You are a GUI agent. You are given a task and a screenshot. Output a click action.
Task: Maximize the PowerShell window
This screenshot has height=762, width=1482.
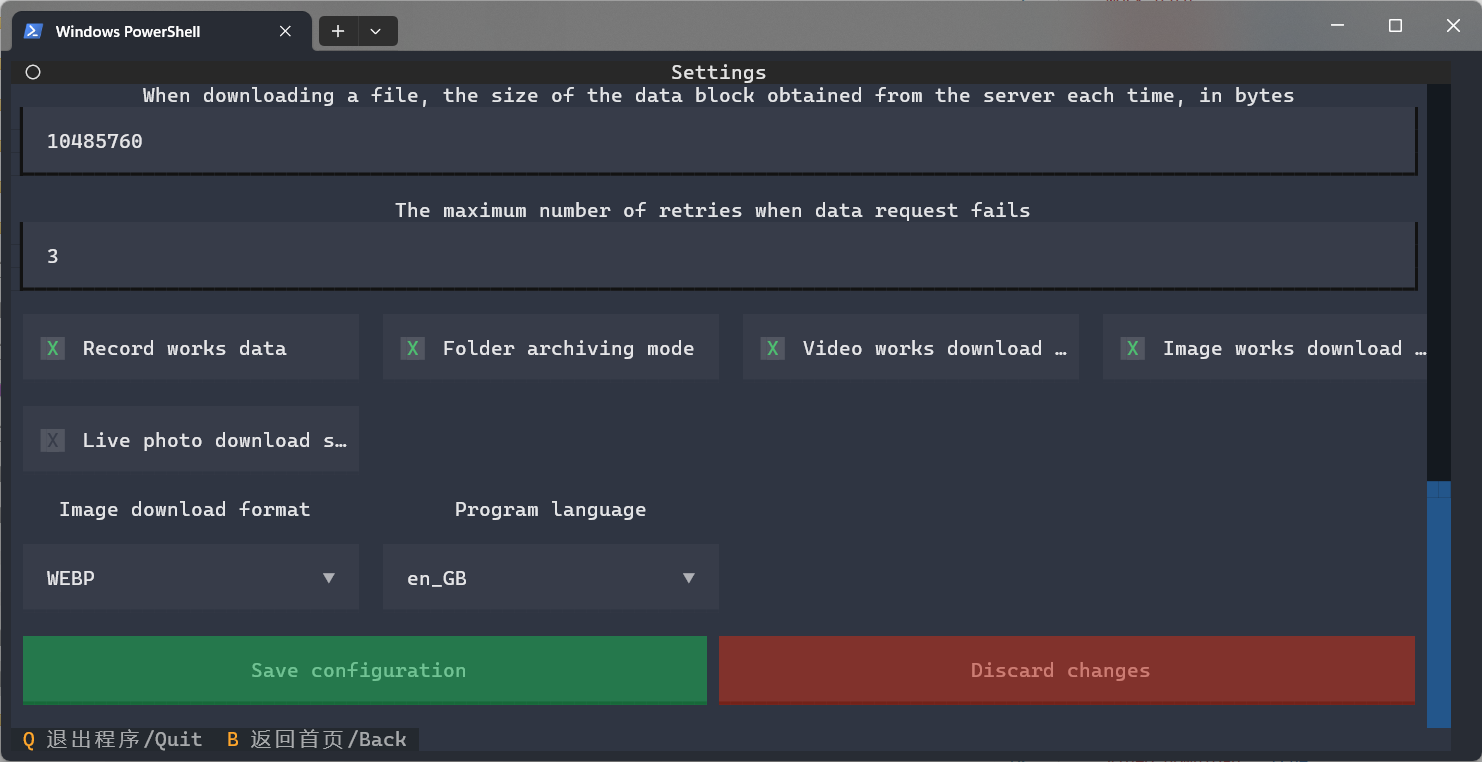pos(1395,26)
